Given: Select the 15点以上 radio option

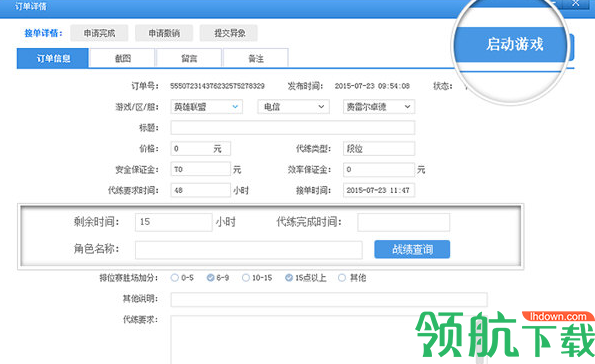Looking at the screenshot, I should 289,278.
